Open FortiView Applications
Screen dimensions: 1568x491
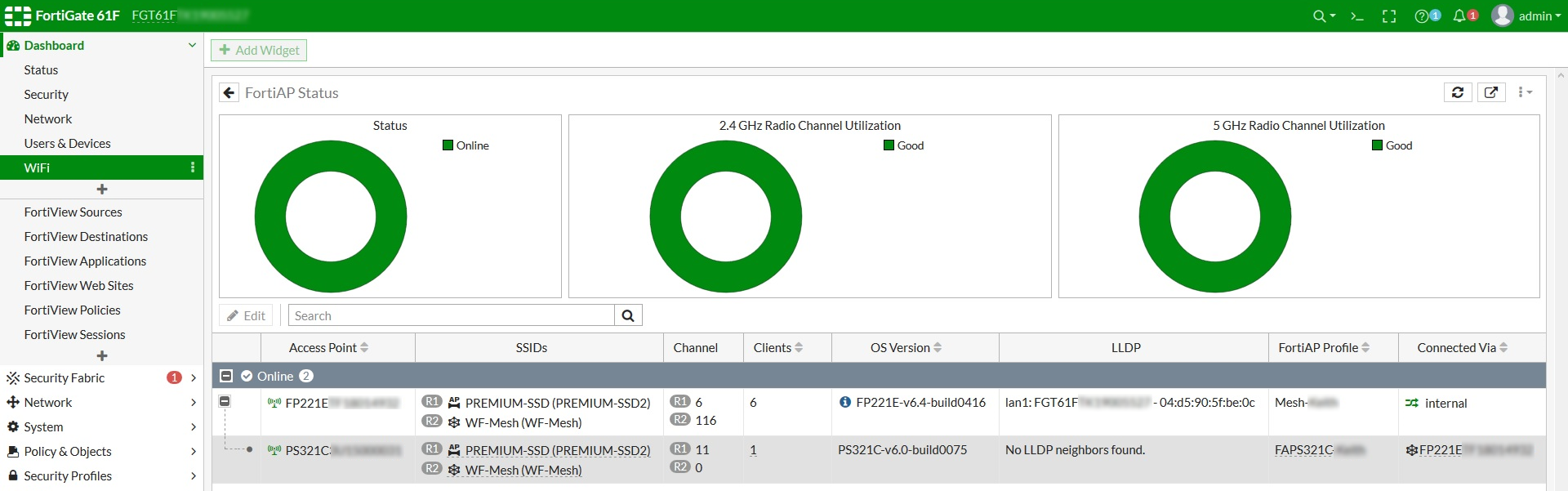click(x=85, y=261)
